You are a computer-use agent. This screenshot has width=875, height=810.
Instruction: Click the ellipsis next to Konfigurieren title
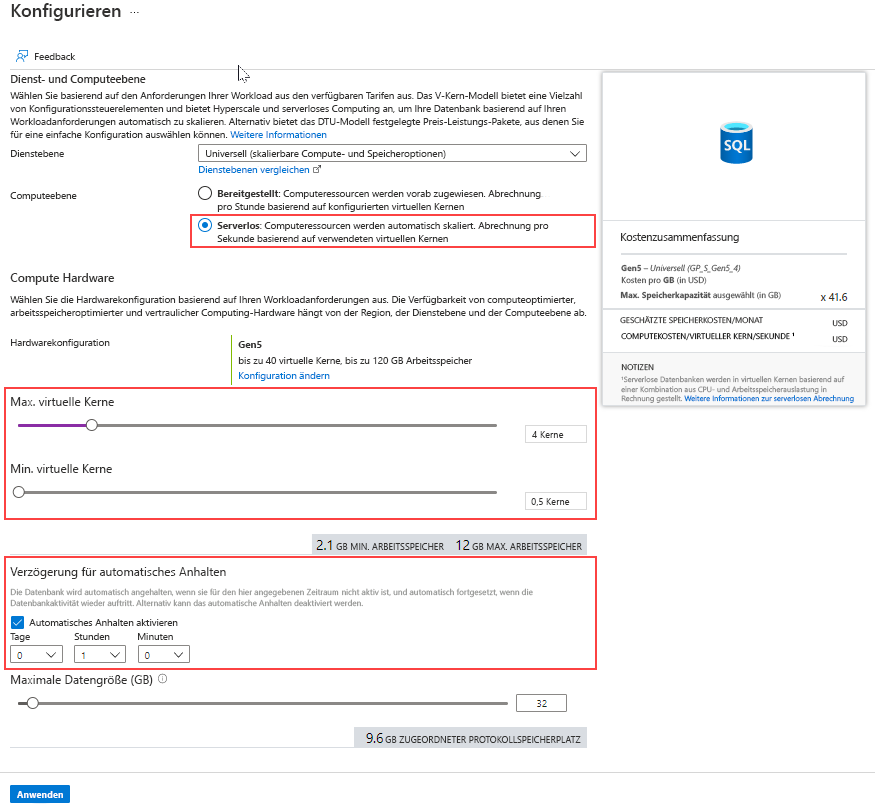click(x=134, y=12)
